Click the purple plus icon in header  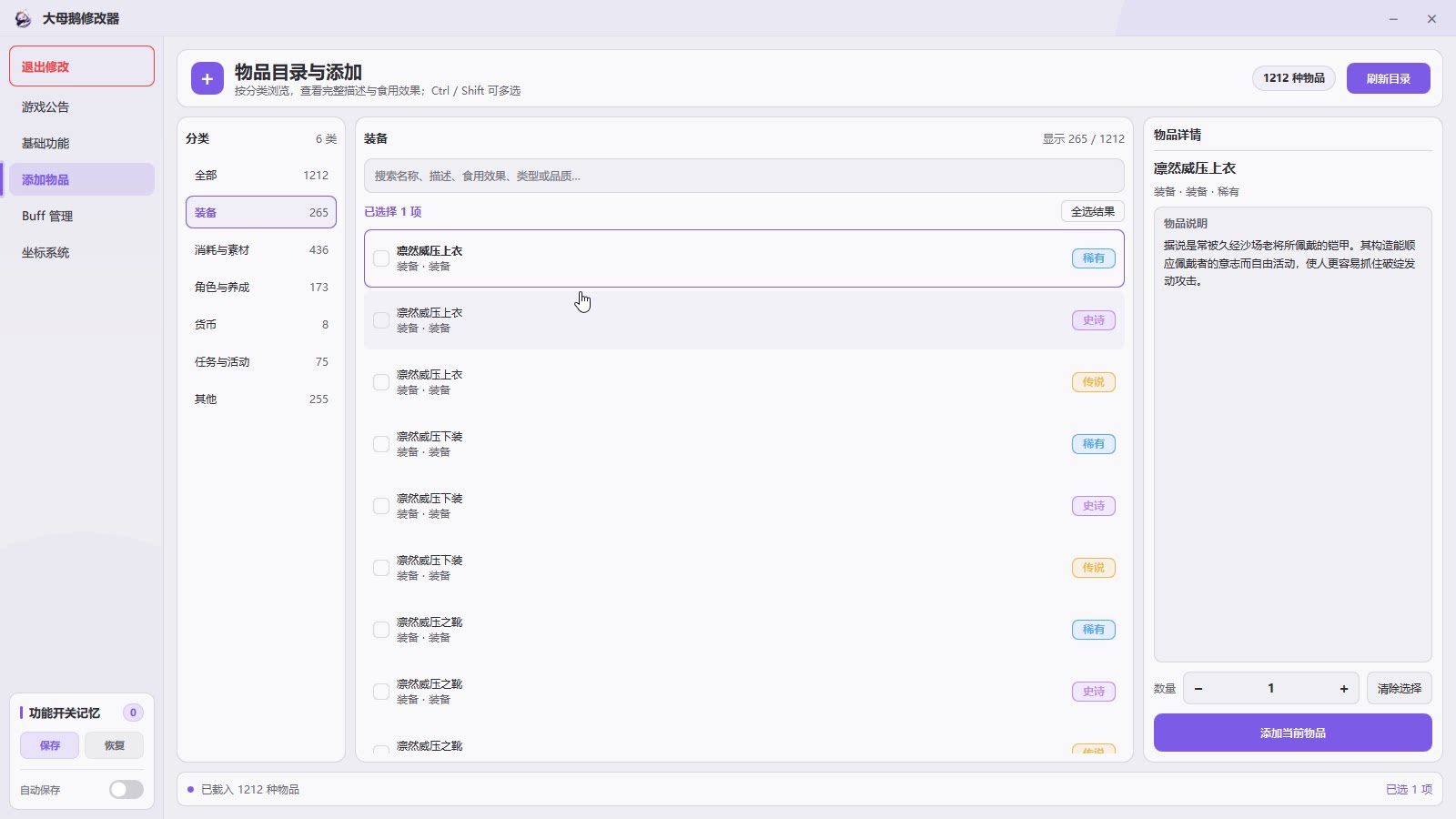coord(207,79)
